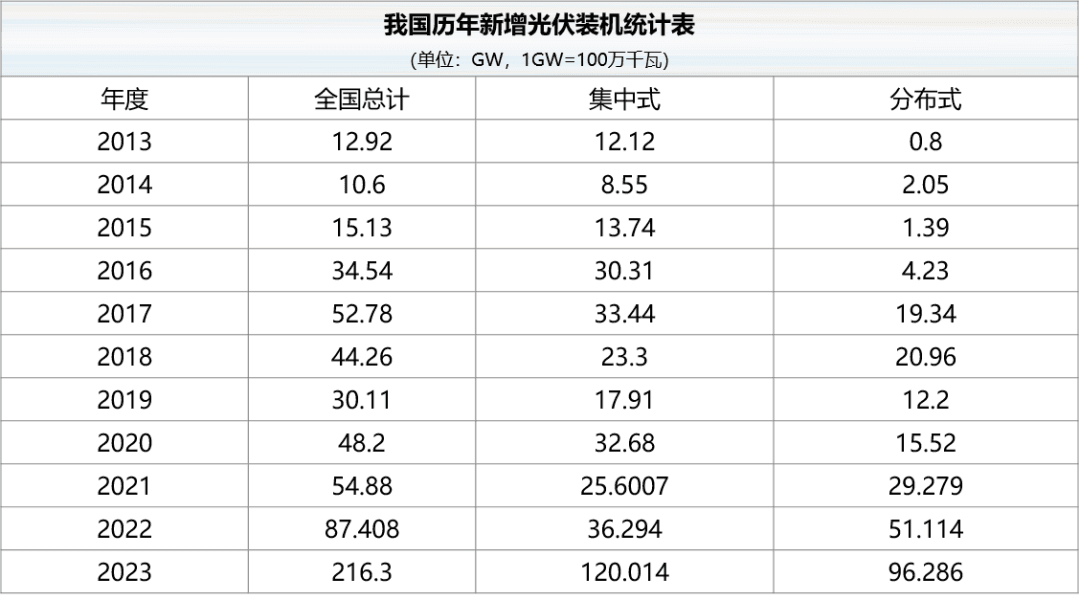This screenshot has width=1080, height=600.
Task: Click the year cell 2013
Action: (x=125, y=142)
